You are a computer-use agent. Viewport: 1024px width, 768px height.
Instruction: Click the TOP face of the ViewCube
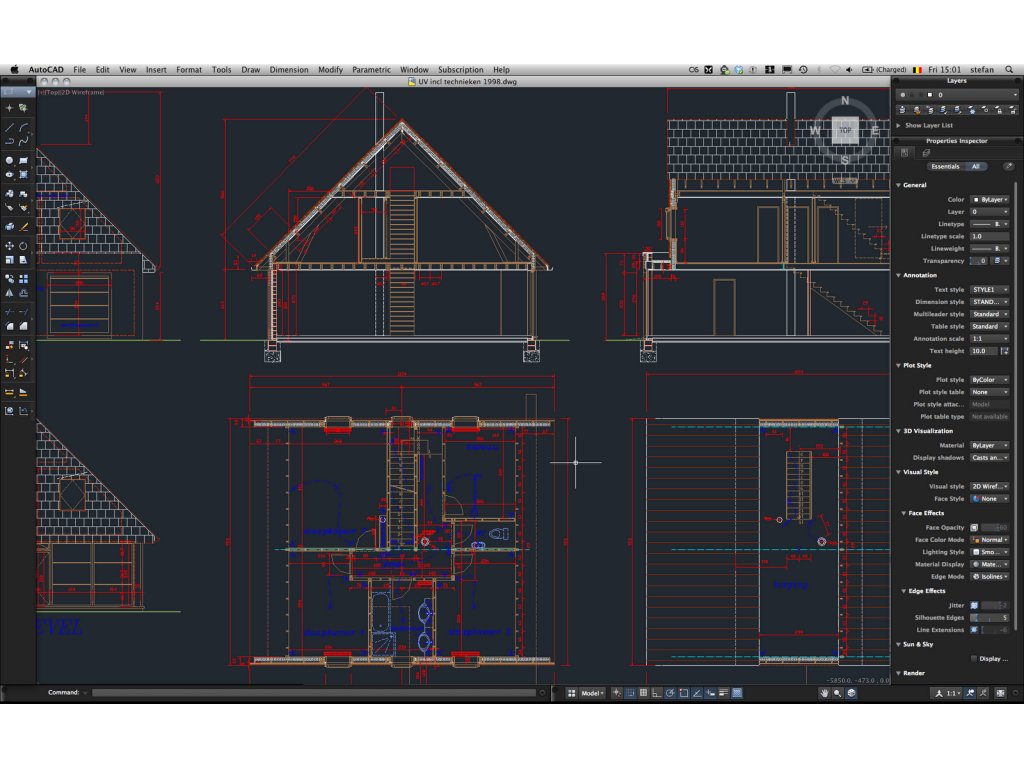pos(845,131)
